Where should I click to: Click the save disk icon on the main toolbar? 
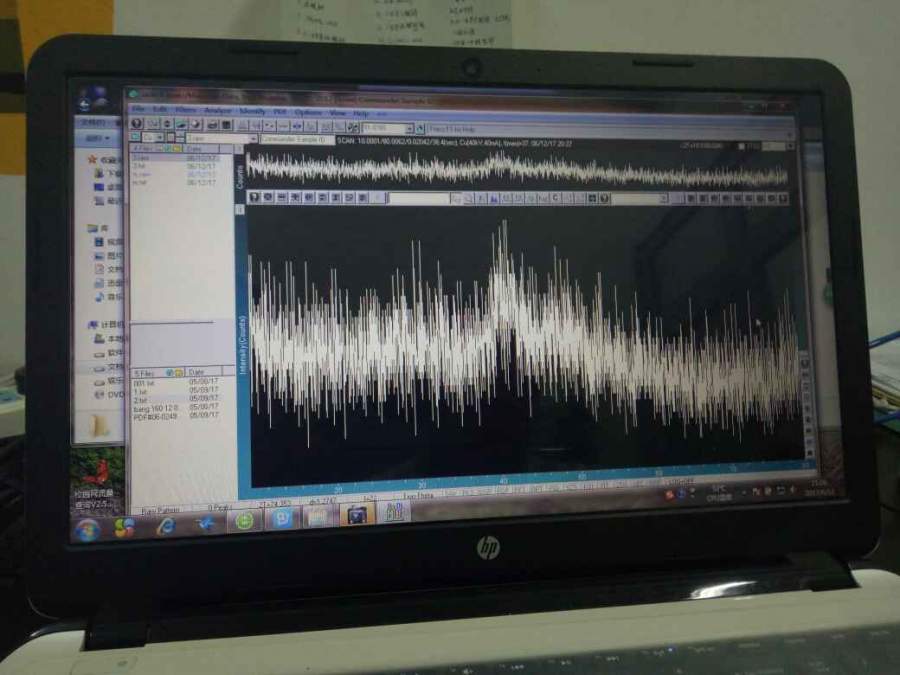click(226, 125)
